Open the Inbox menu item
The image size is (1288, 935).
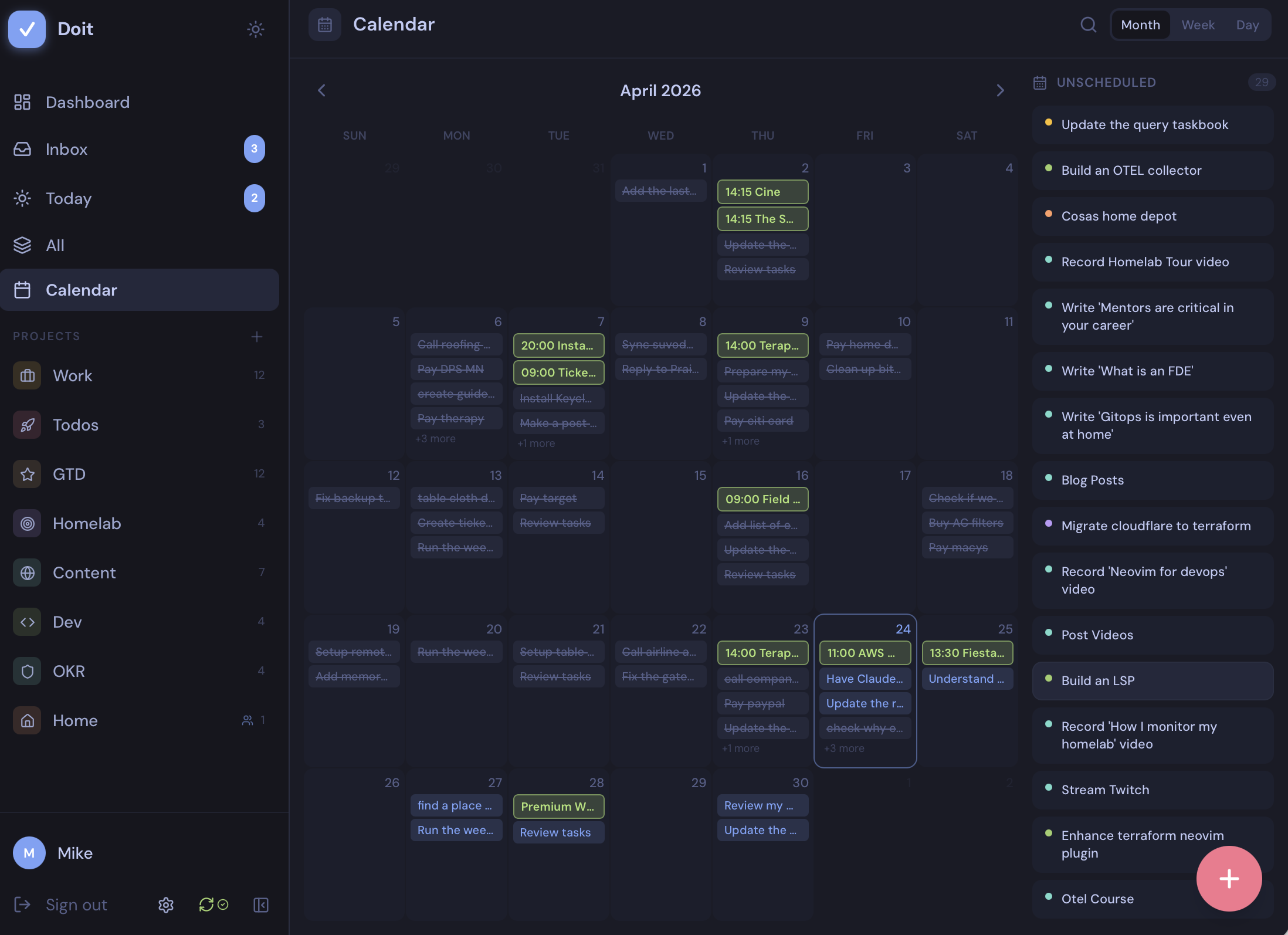coord(66,149)
